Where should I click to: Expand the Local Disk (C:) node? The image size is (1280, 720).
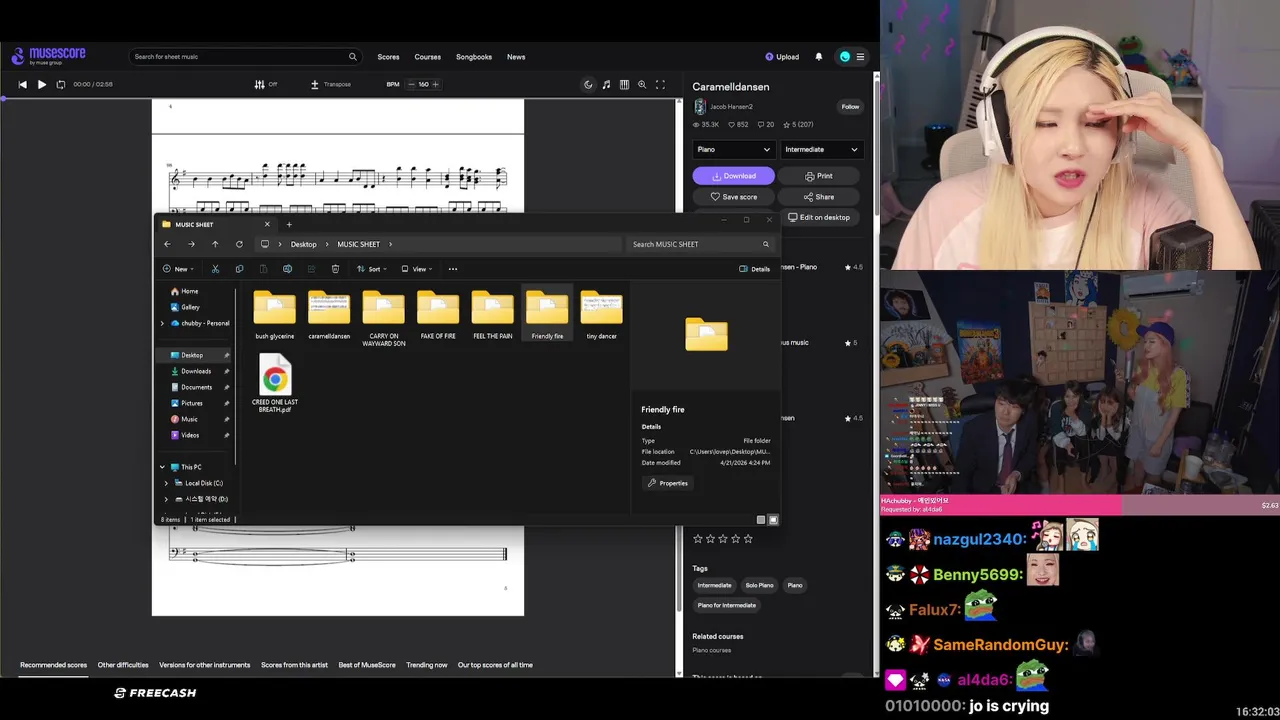pyautogui.click(x=166, y=483)
